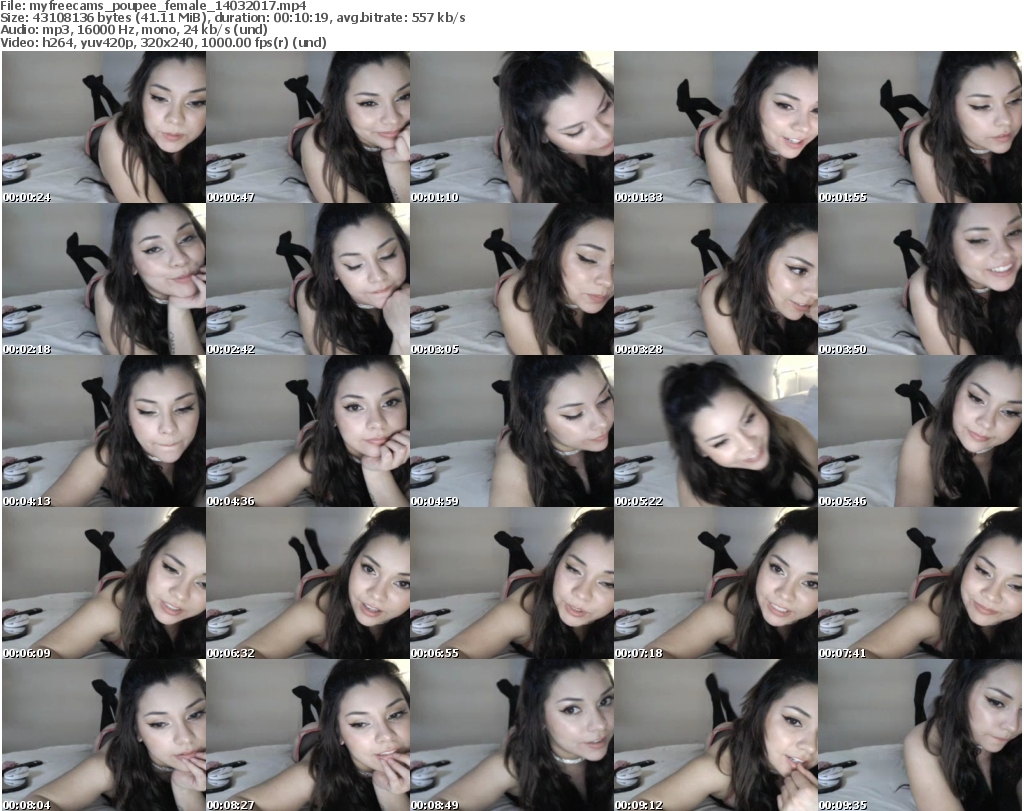Choose the frame timestamped 00:06:55
This screenshot has height=811, width=1024.
tap(512, 582)
